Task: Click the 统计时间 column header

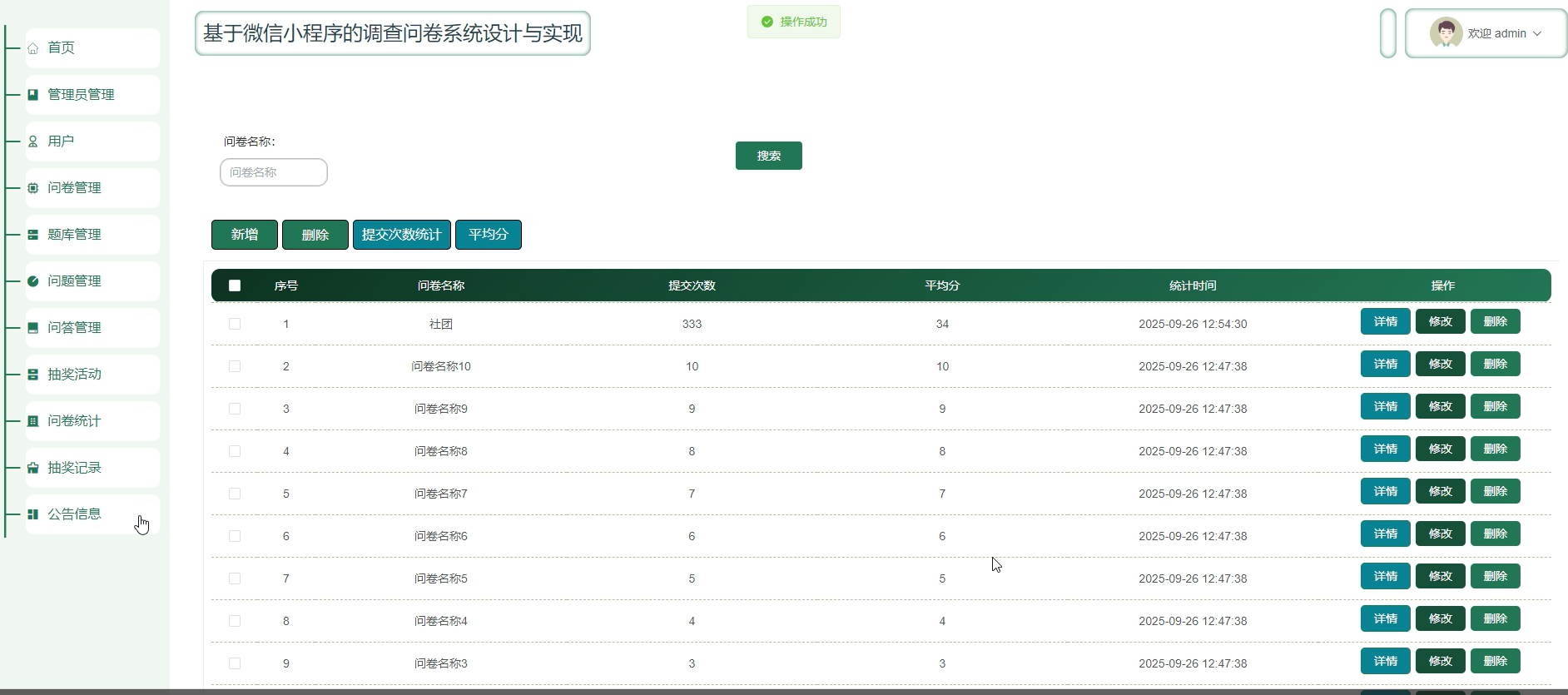Action: point(1193,285)
